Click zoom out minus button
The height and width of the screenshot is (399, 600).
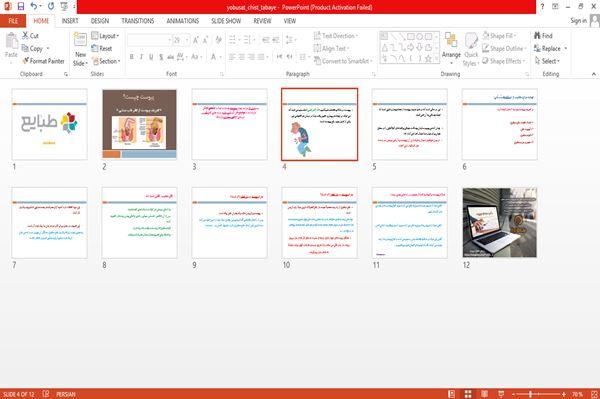point(514,394)
